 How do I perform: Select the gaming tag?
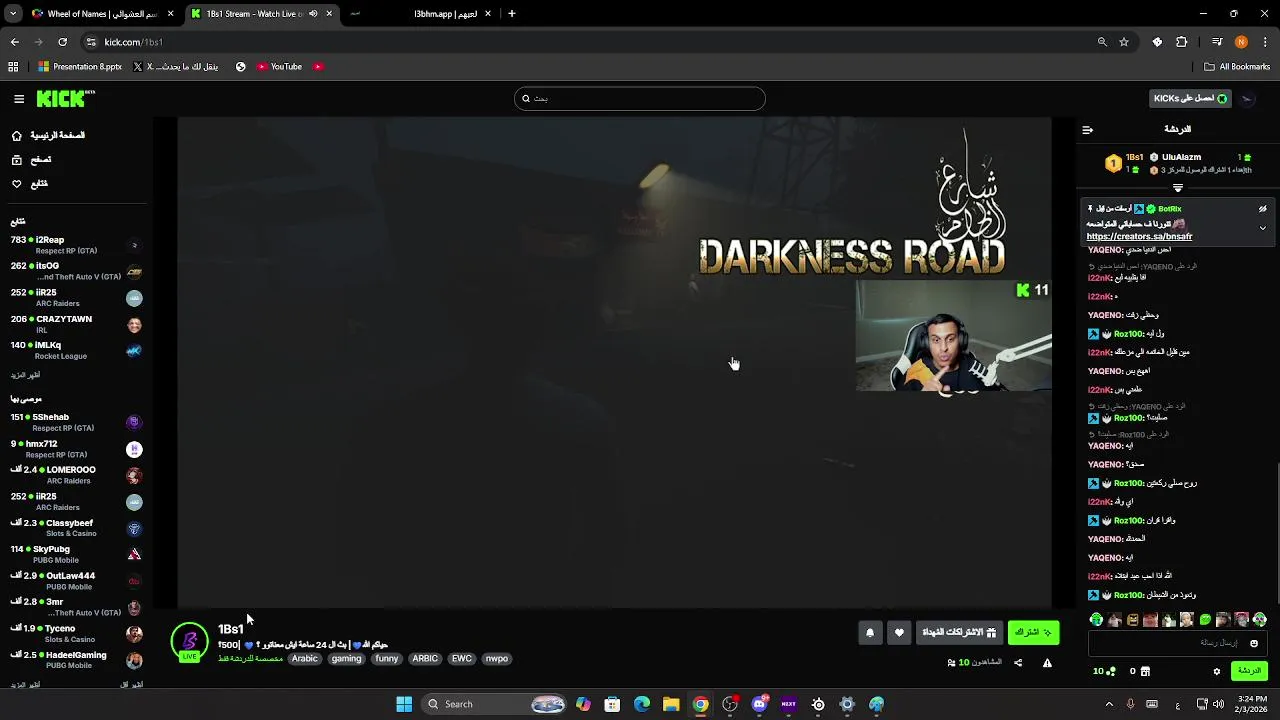tap(346, 659)
